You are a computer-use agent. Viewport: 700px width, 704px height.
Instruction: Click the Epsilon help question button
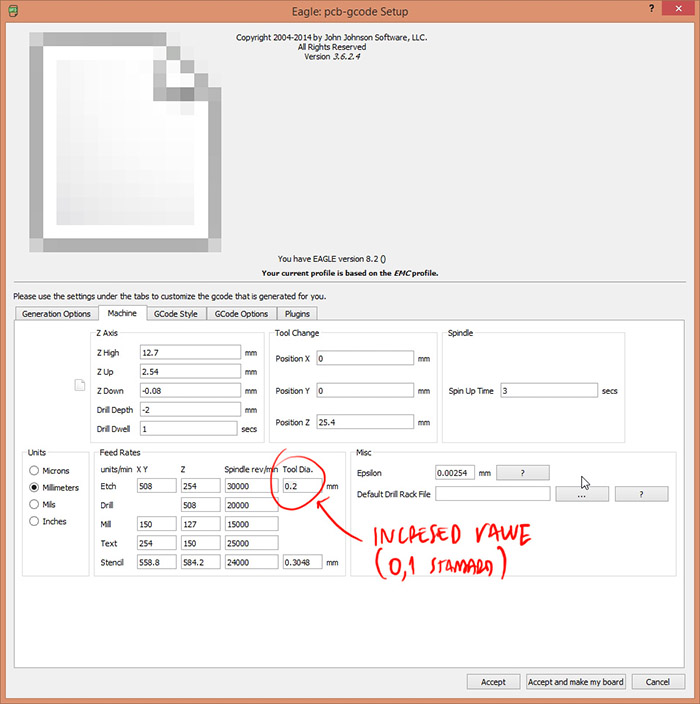click(523, 473)
